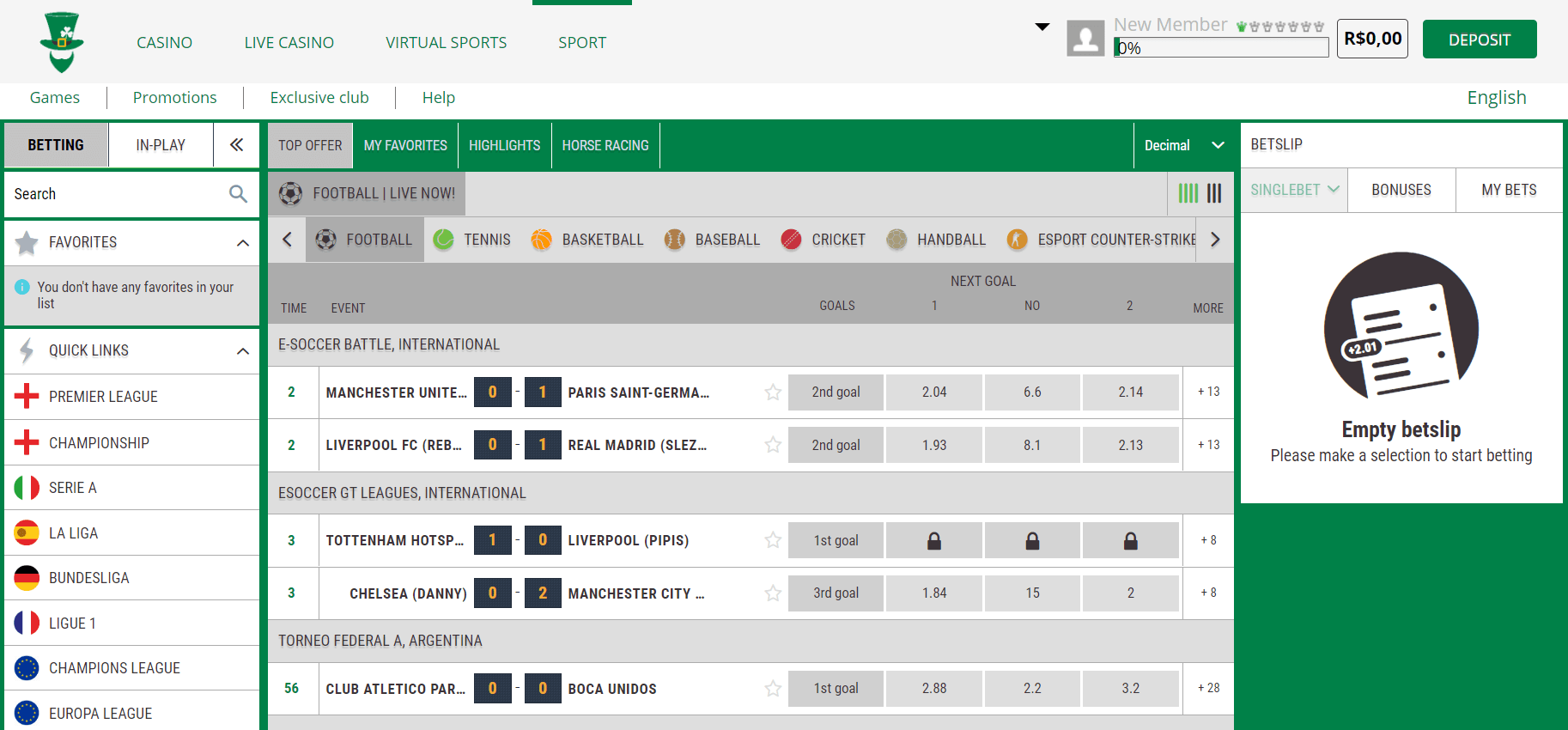The width and height of the screenshot is (1568, 730).
Task: Click the search magnifier icon
Action: point(238,194)
